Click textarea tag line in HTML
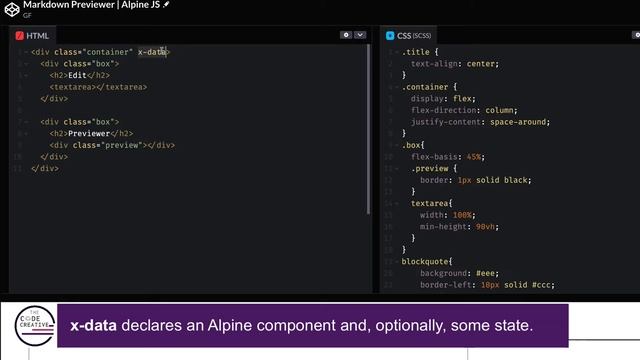Screen dimensions: 640x360 tap(98, 87)
